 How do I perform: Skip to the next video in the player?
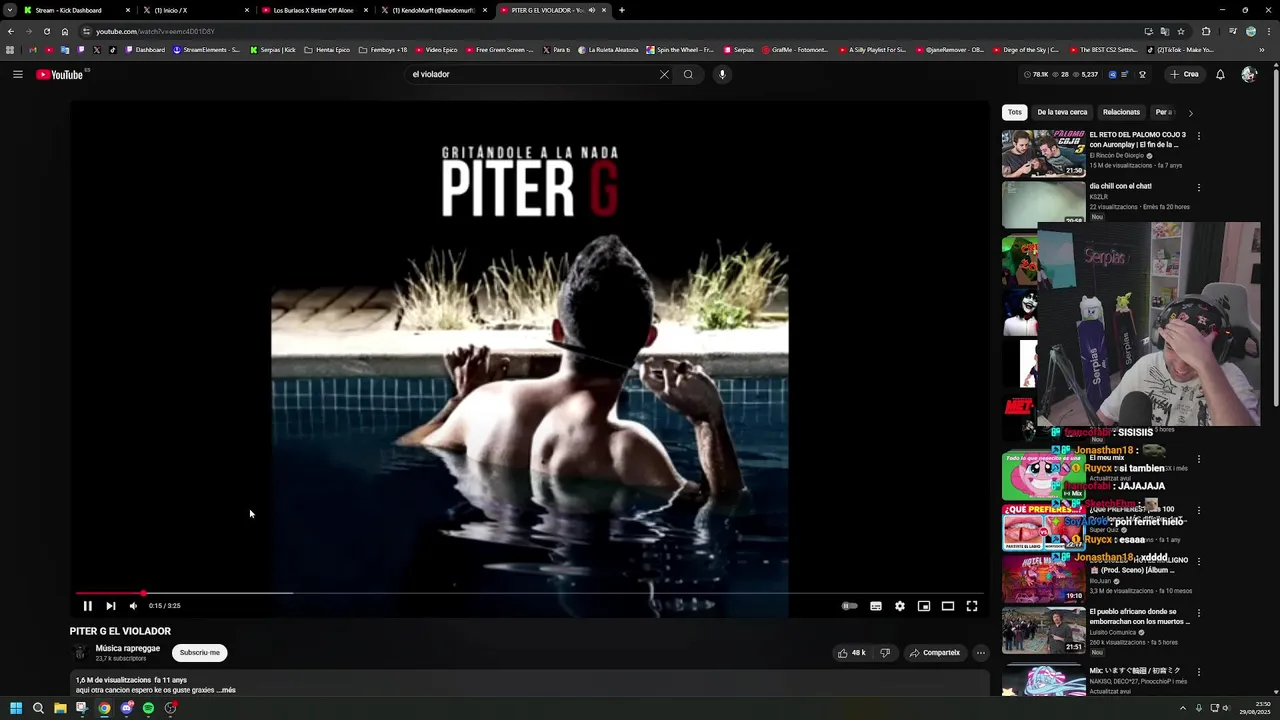[111, 606]
